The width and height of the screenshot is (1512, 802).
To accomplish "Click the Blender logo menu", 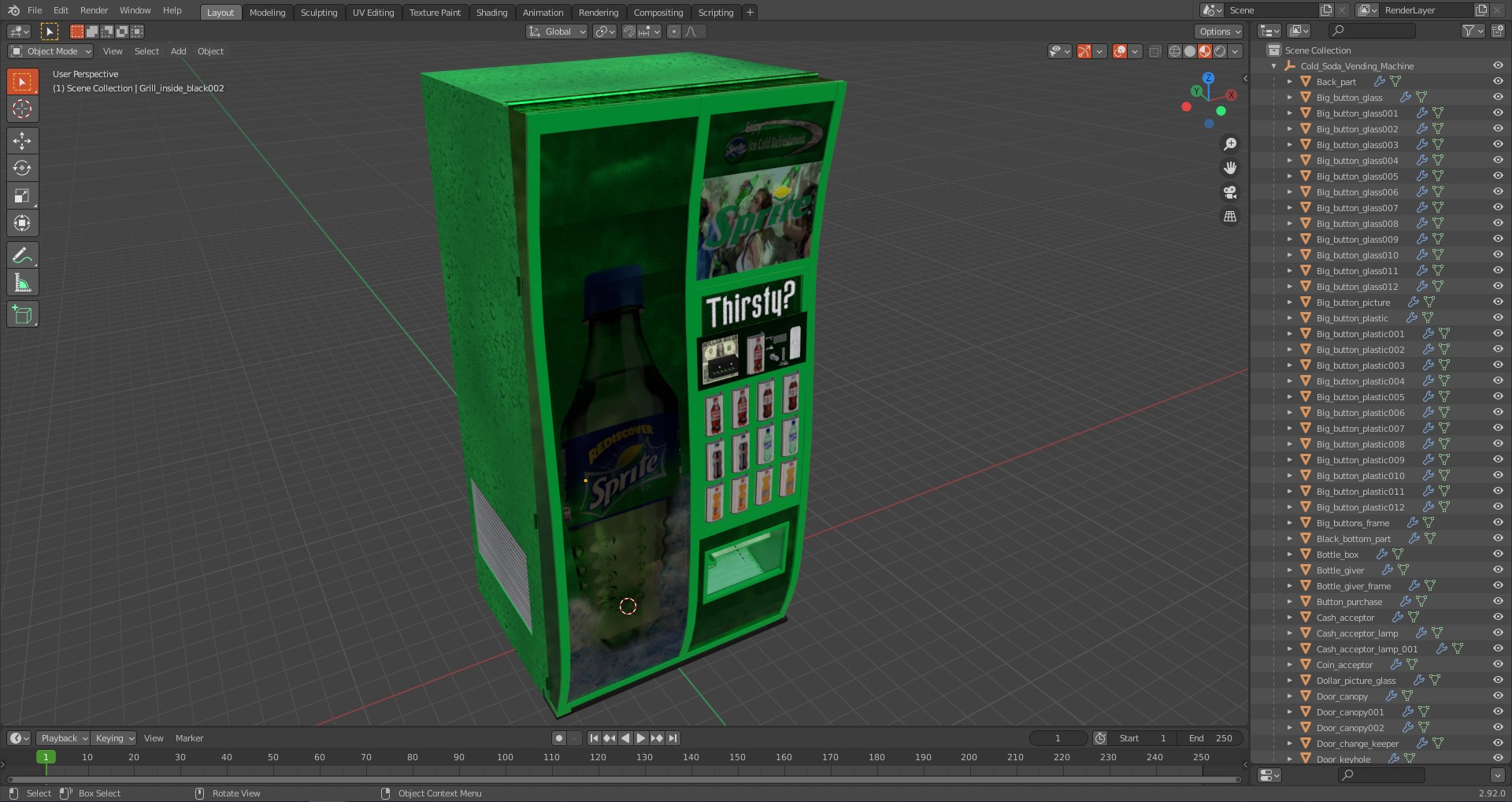I will click(13, 10).
